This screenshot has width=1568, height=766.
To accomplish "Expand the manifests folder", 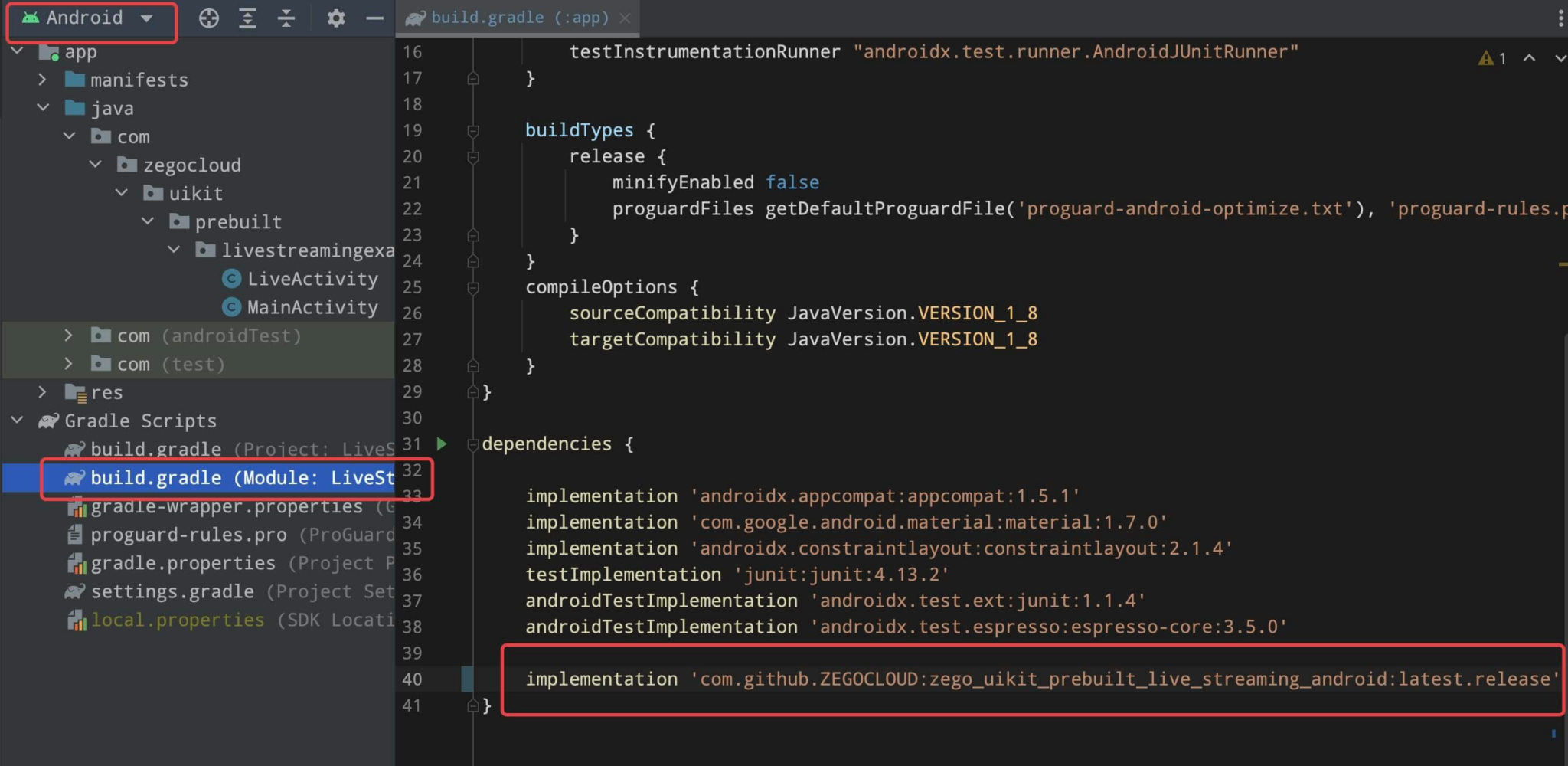I will (43, 79).
